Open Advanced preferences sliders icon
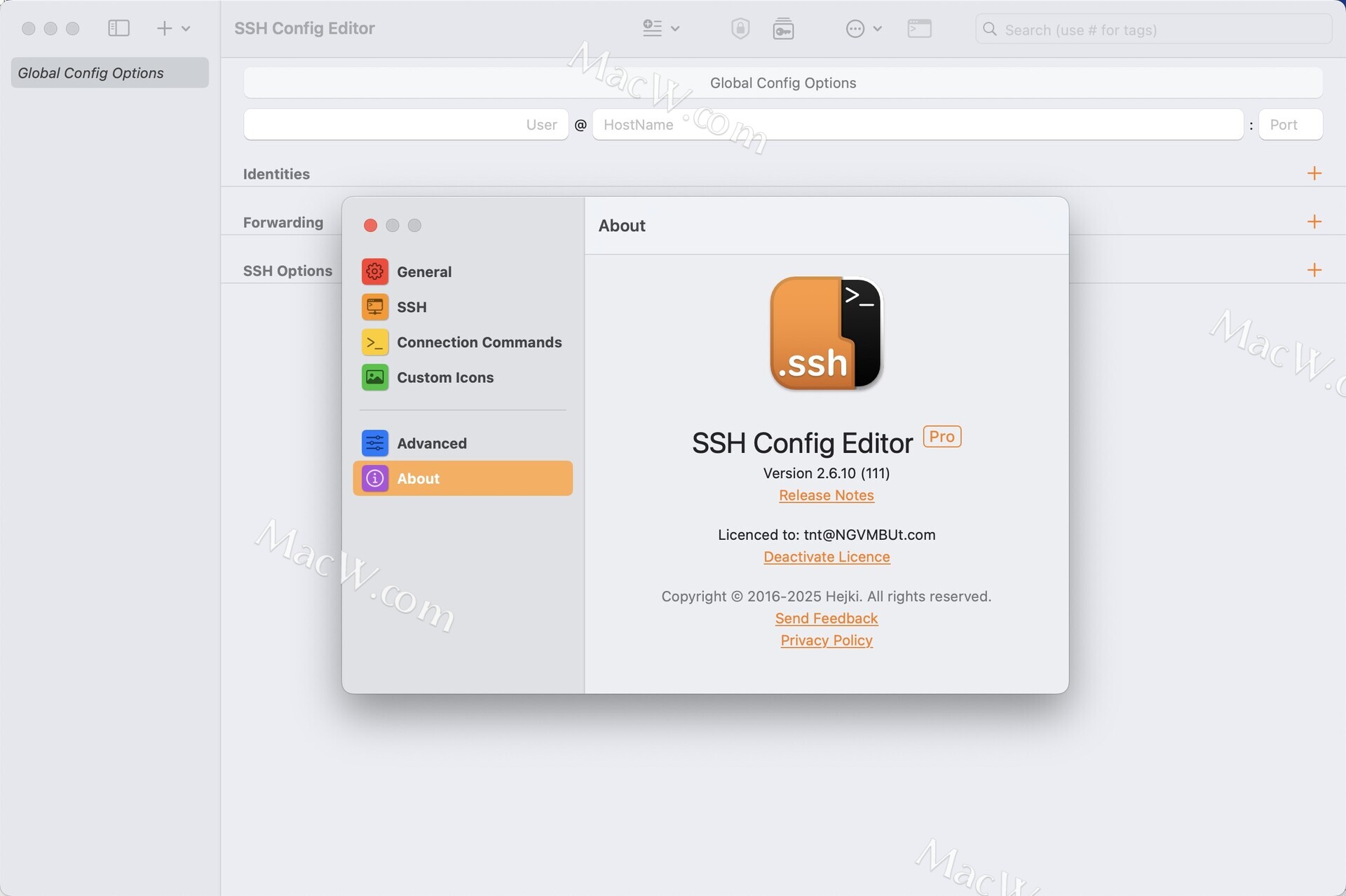1346x896 pixels. click(375, 443)
